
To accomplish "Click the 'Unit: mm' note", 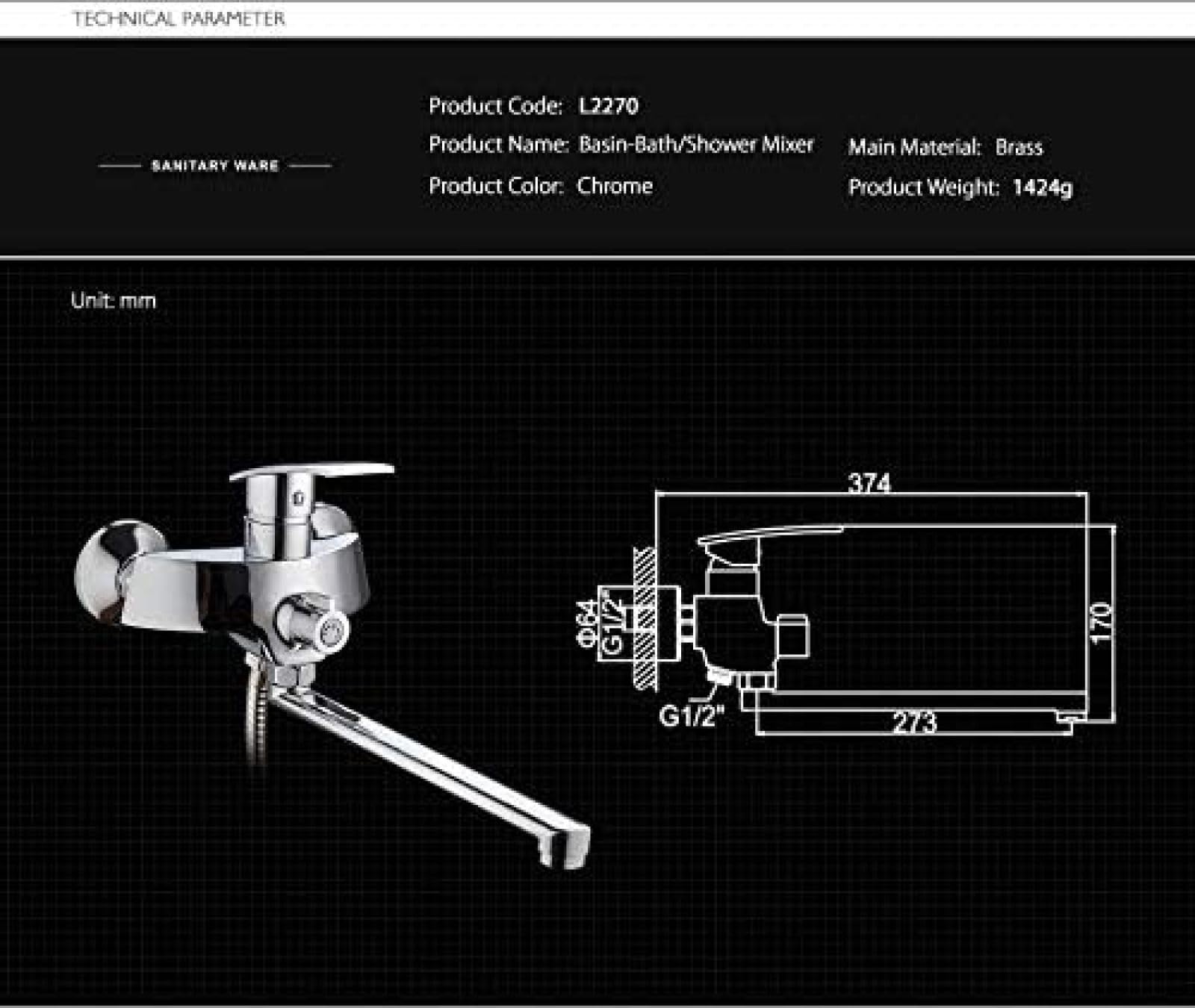I will coord(114,301).
